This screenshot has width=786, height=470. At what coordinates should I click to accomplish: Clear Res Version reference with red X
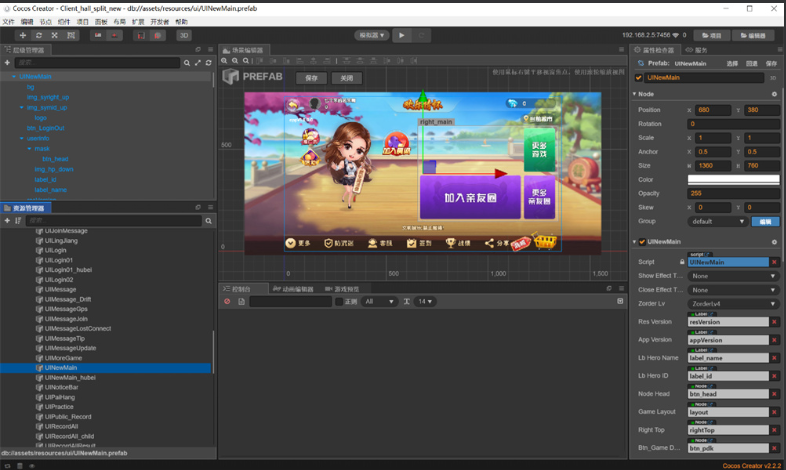(x=774, y=322)
